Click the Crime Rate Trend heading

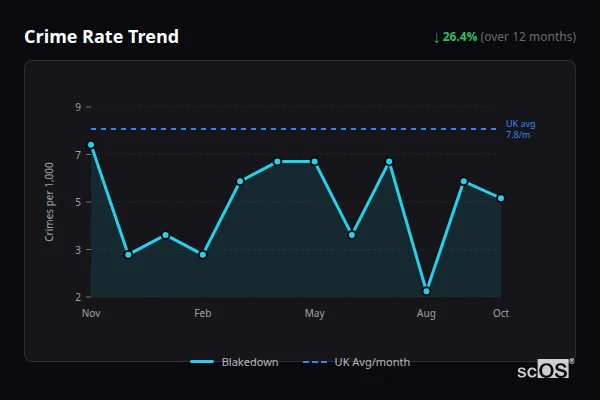(101, 37)
